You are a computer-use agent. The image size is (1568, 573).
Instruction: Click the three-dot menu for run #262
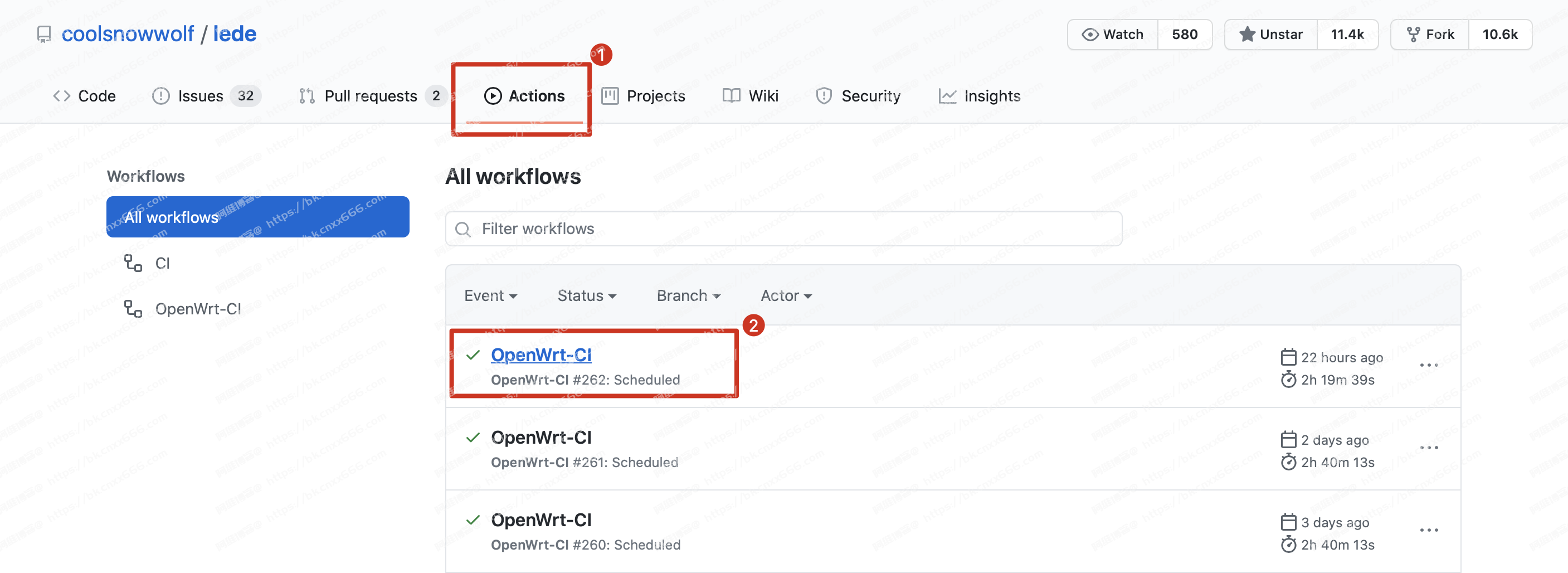click(1429, 365)
